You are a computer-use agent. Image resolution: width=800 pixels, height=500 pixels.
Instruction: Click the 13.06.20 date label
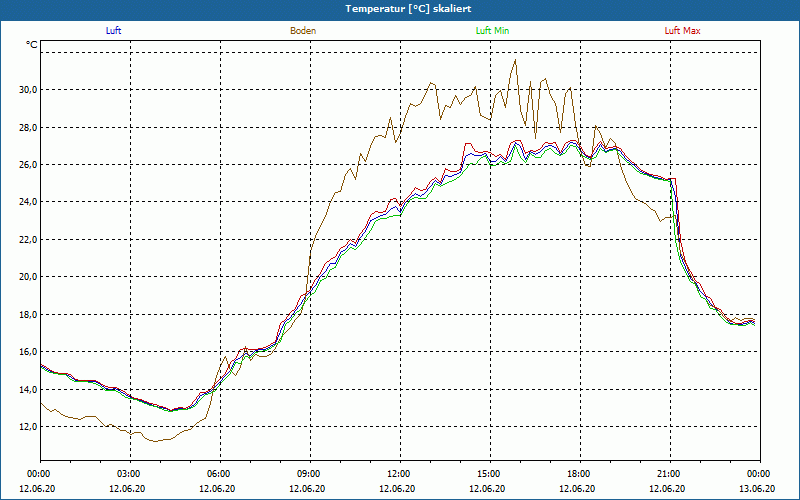757,488
